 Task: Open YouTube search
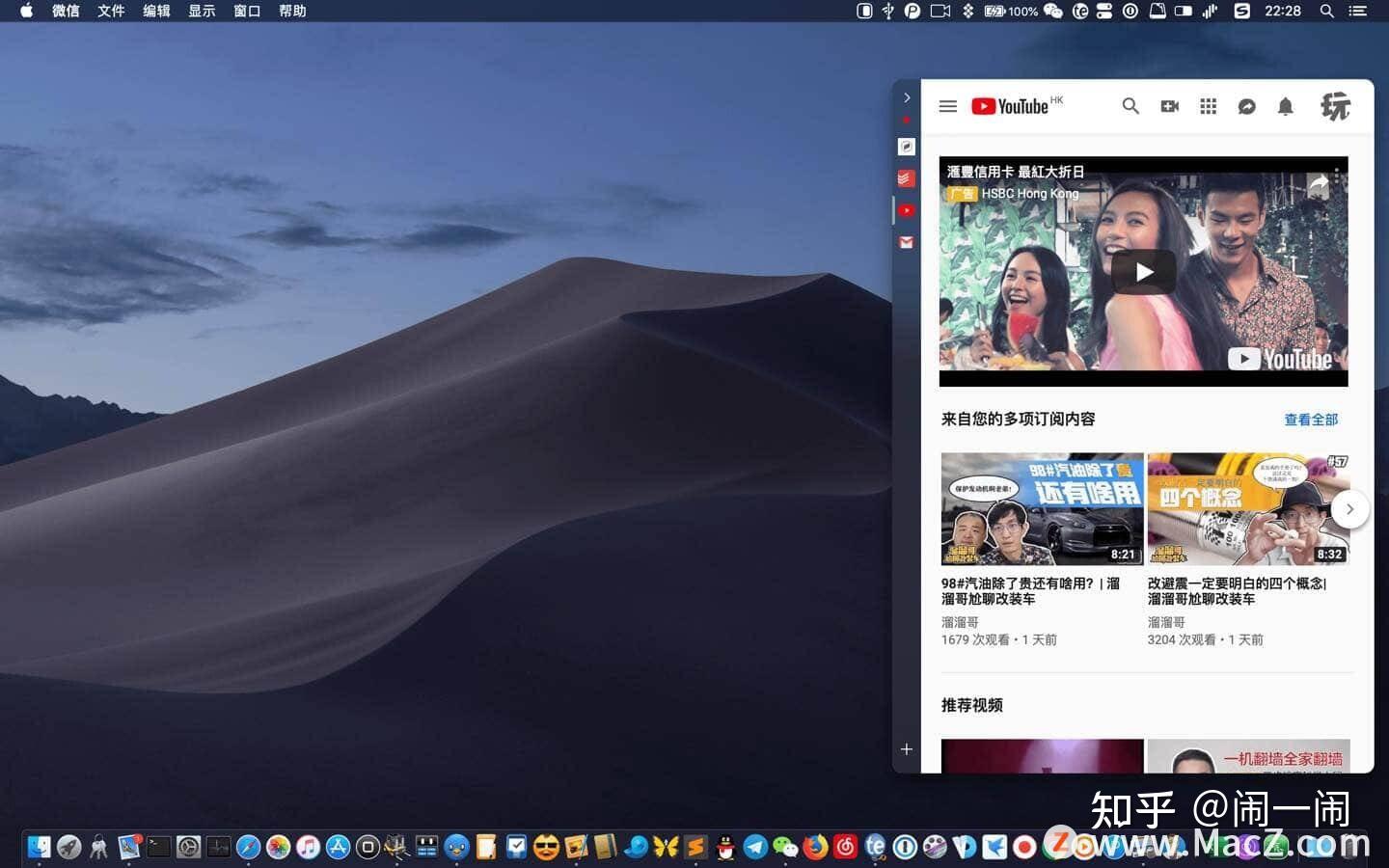coord(1130,106)
